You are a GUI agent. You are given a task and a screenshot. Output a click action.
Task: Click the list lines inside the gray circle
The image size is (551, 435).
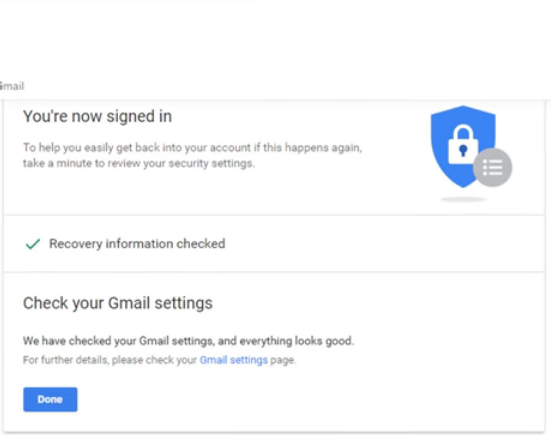click(492, 167)
